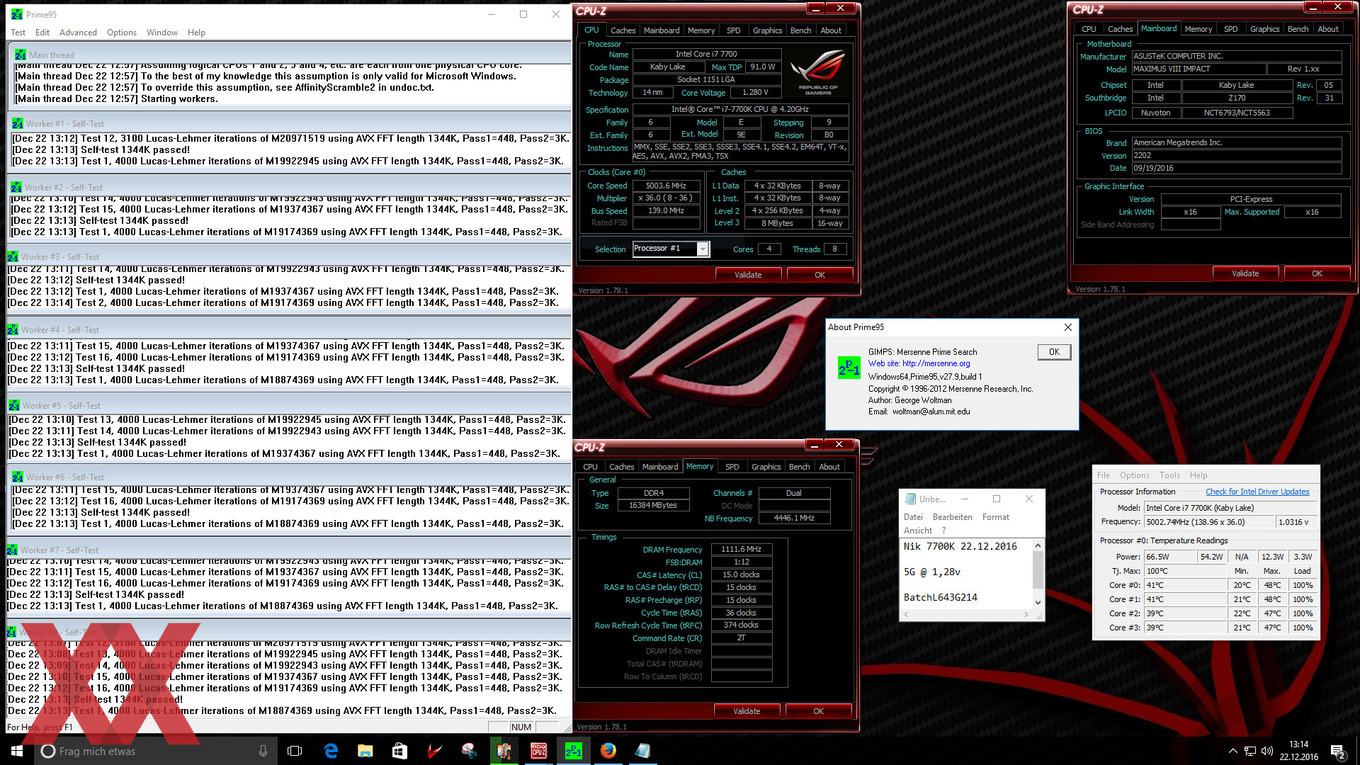Image resolution: width=1360 pixels, height=765 pixels.
Task: Show hidden system tray icons
Action: tap(1232, 751)
